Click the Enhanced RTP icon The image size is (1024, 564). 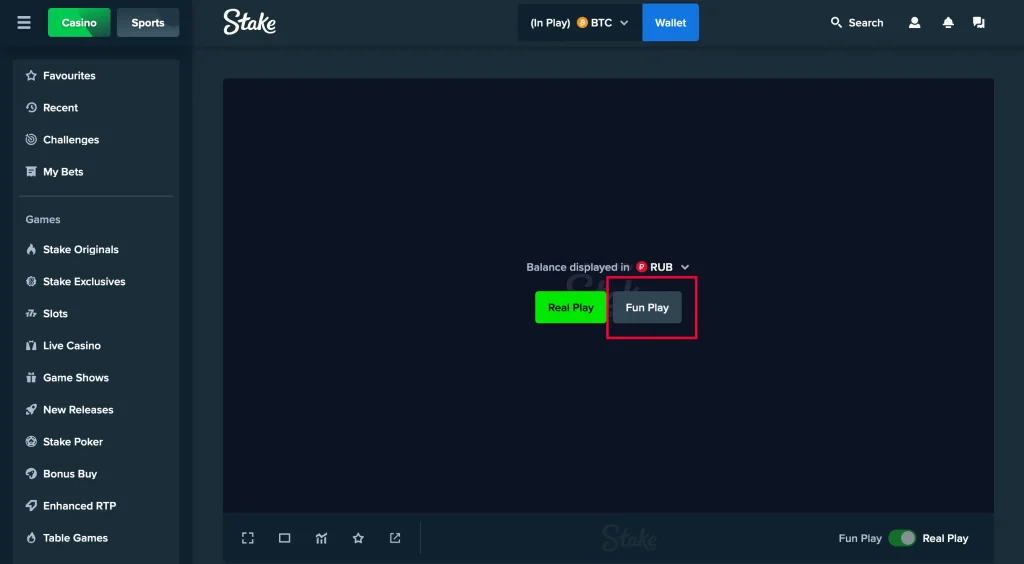click(x=31, y=505)
